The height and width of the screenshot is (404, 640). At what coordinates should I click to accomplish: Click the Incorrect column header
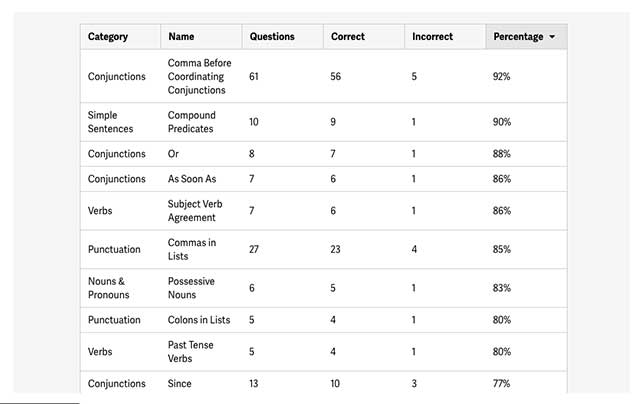click(x=432, y=37)
